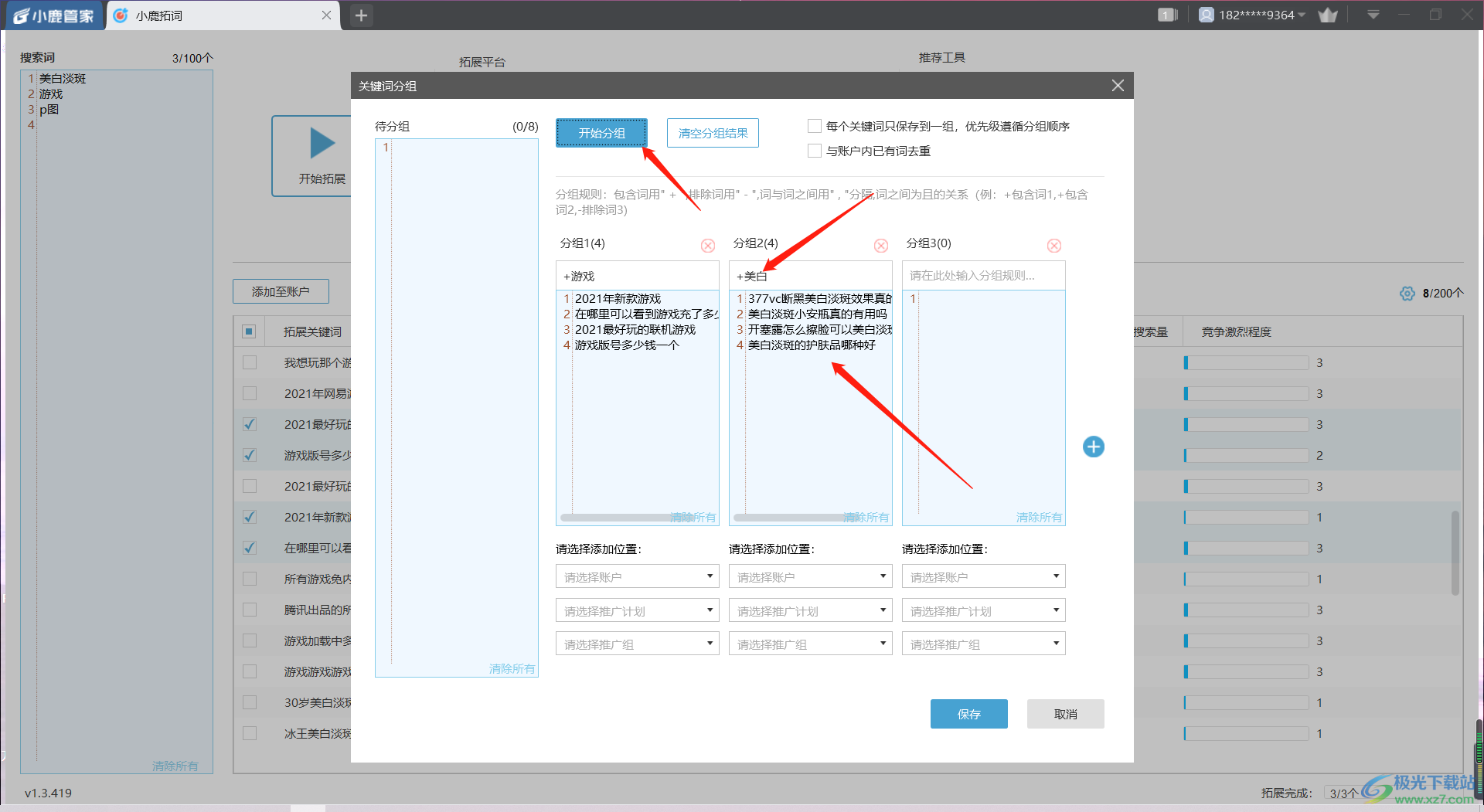Image resolution: width=1484 pixels, height=812 pixels.
Task: Open 分组3 请选择推广组 dropdown
Action: [983, 644]
